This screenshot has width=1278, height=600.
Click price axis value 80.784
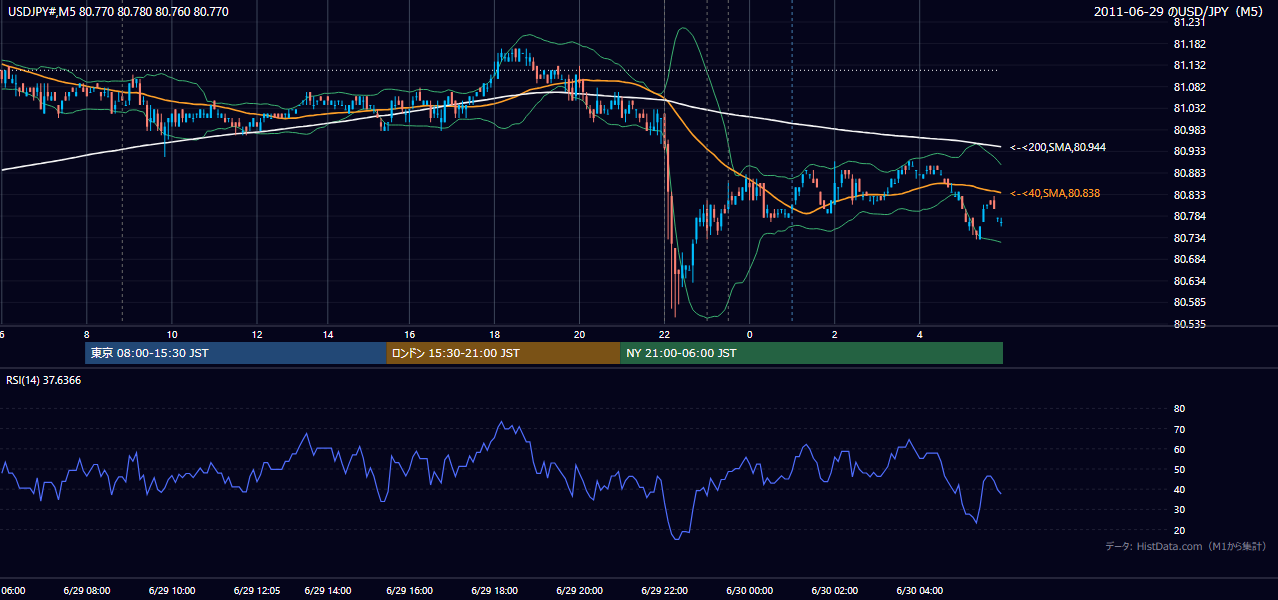point(1189,216)
